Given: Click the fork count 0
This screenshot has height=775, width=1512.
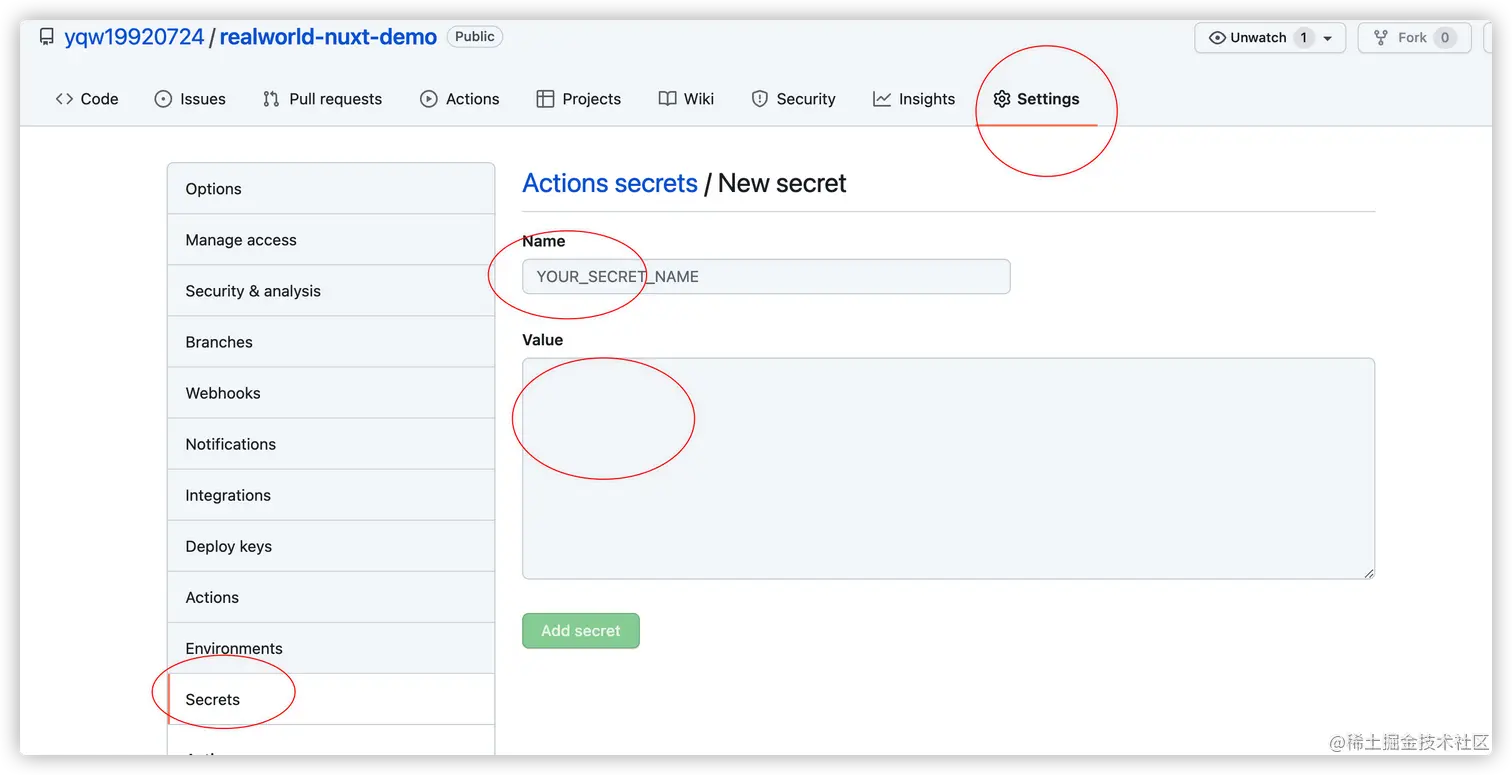Looking at the screenshot, I should pos(1444,38).
